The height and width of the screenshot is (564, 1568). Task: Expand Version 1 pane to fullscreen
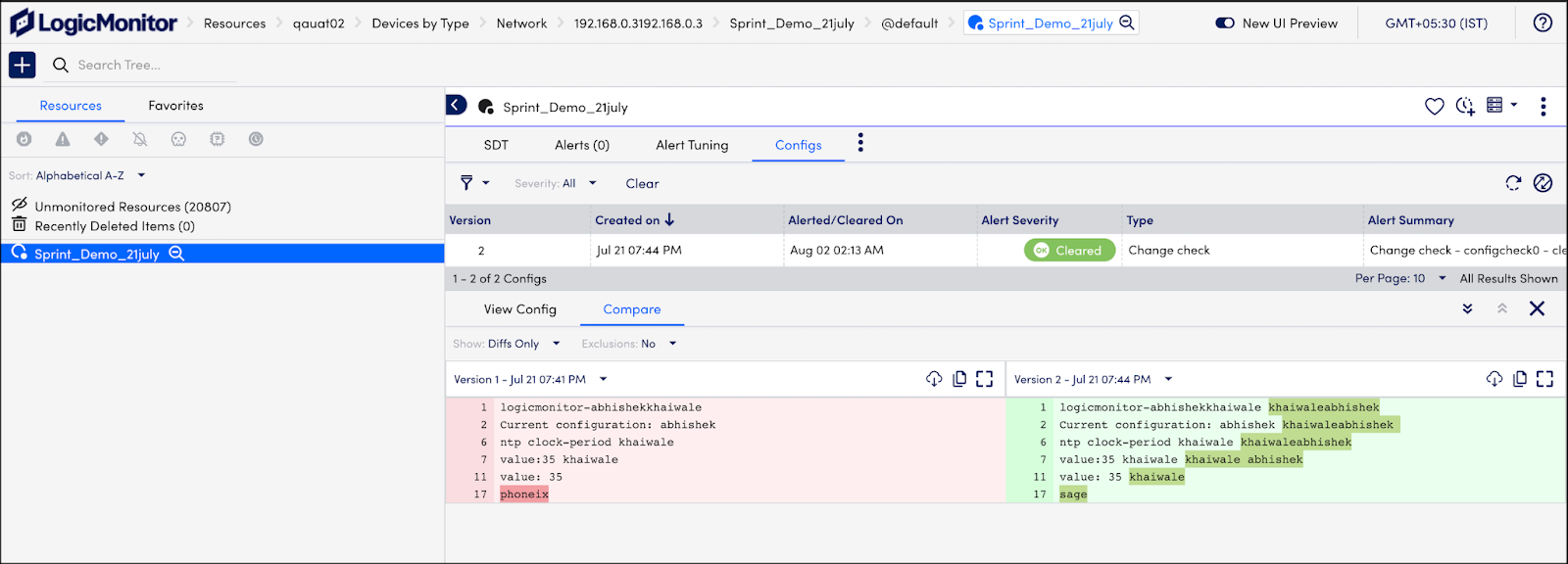[985, 379]
